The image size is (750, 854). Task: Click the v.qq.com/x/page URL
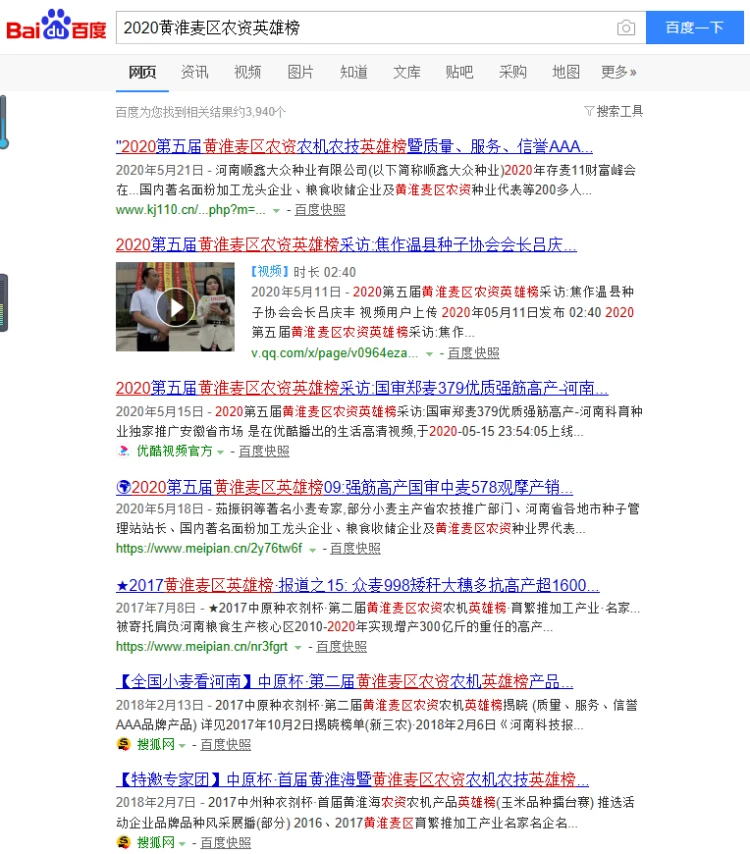coord(334,353)
